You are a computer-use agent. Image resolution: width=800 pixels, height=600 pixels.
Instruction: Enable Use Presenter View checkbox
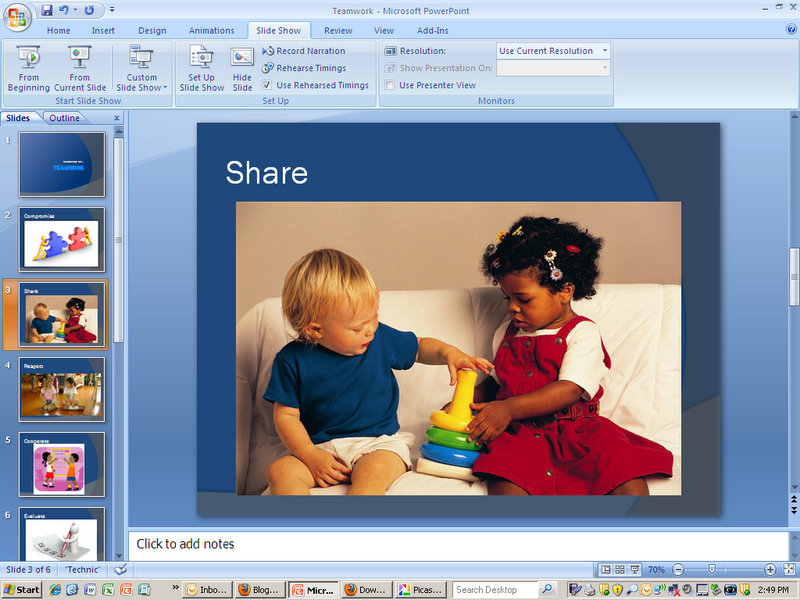[390, 85]
